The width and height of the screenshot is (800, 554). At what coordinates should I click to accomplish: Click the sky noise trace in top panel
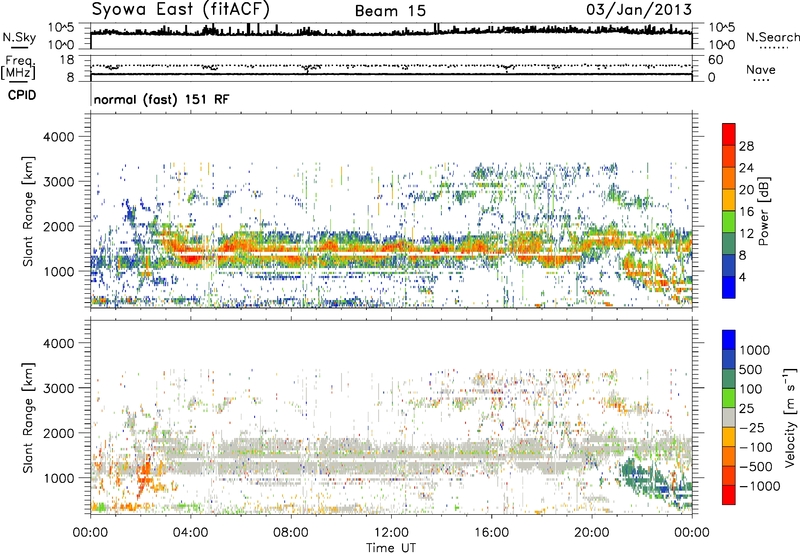[x=391, y=32]
